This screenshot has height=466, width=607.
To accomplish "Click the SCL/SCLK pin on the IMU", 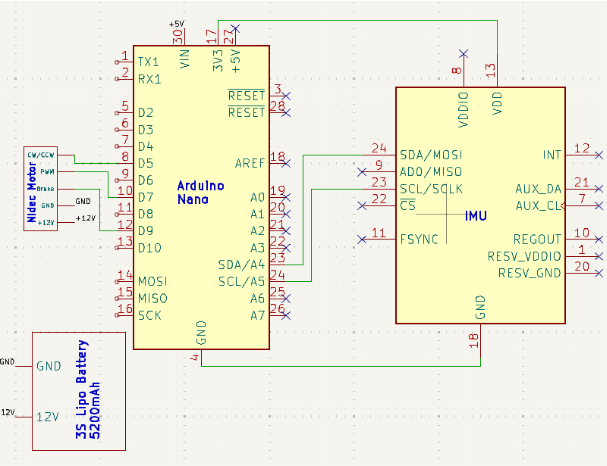I will pos(431,189).
